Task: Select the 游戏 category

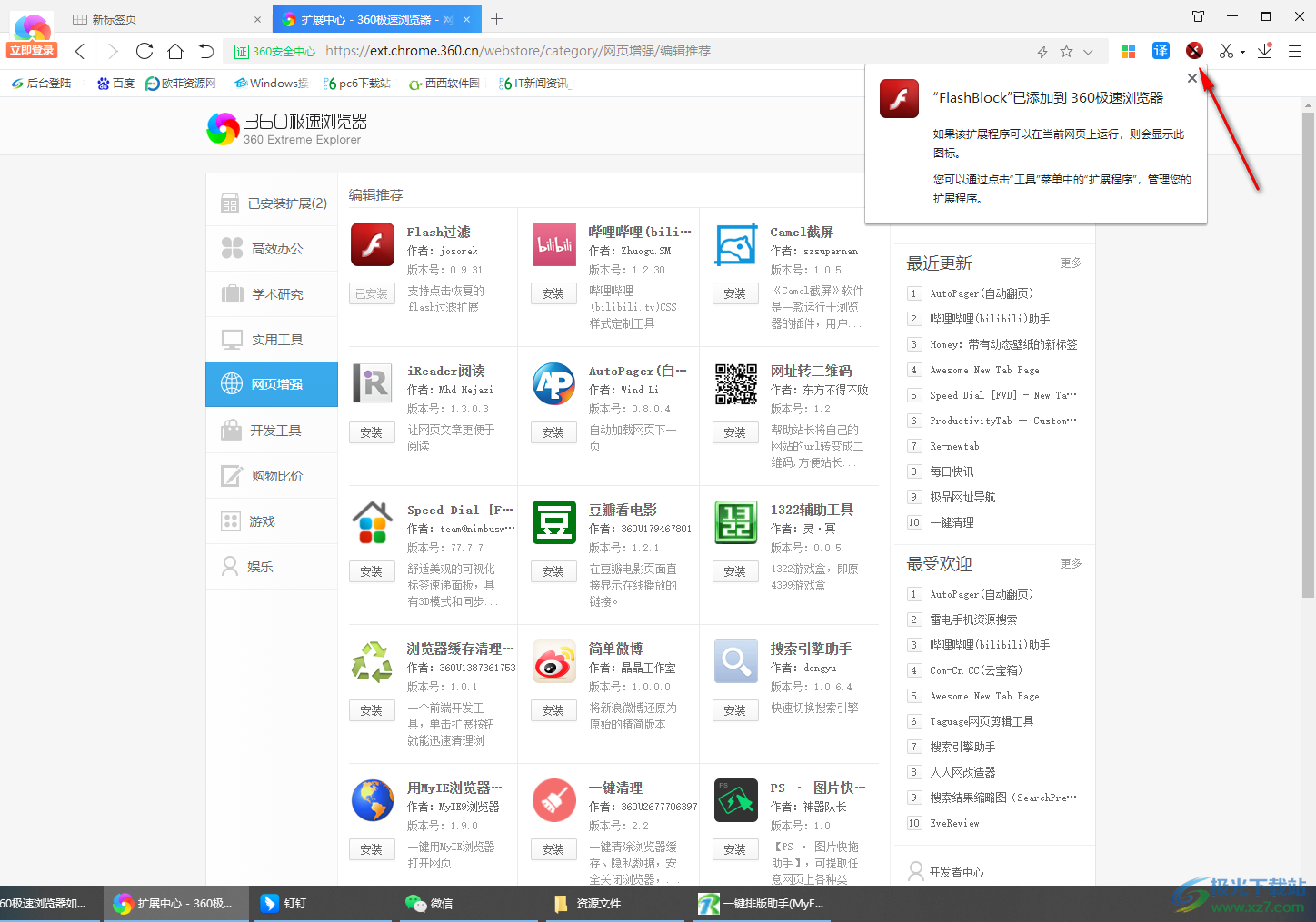Action: (x=272, y=521)
